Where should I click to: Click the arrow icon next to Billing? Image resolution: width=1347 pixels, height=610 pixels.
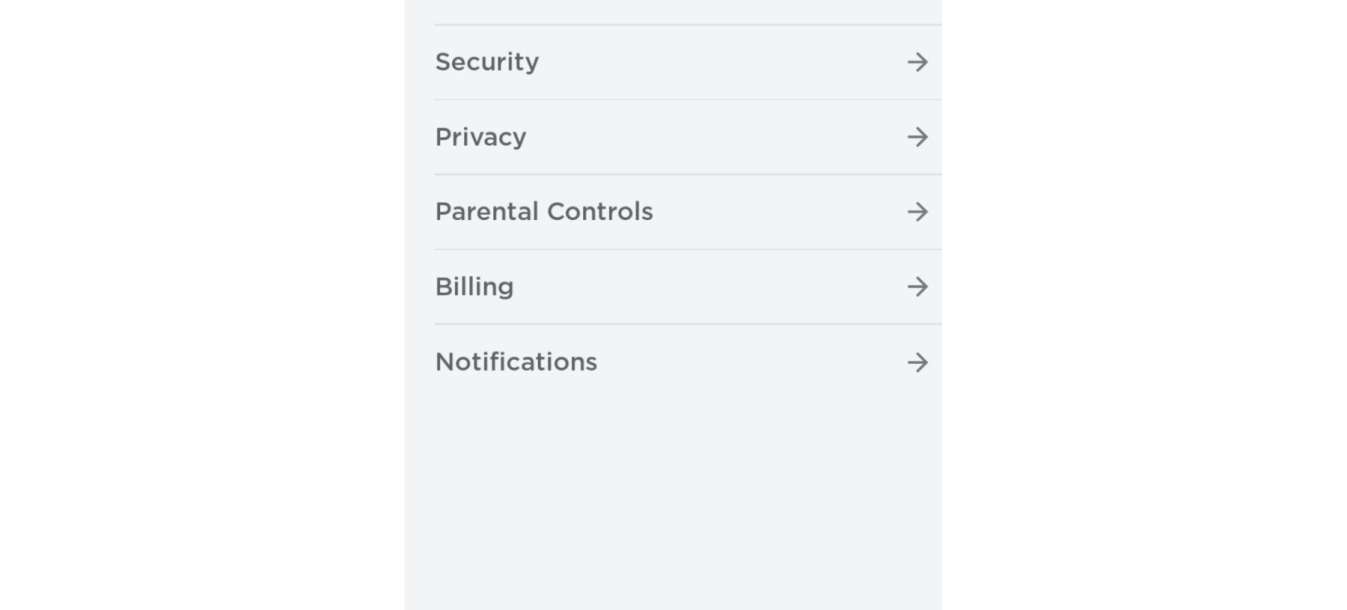(x=917, y=287)
